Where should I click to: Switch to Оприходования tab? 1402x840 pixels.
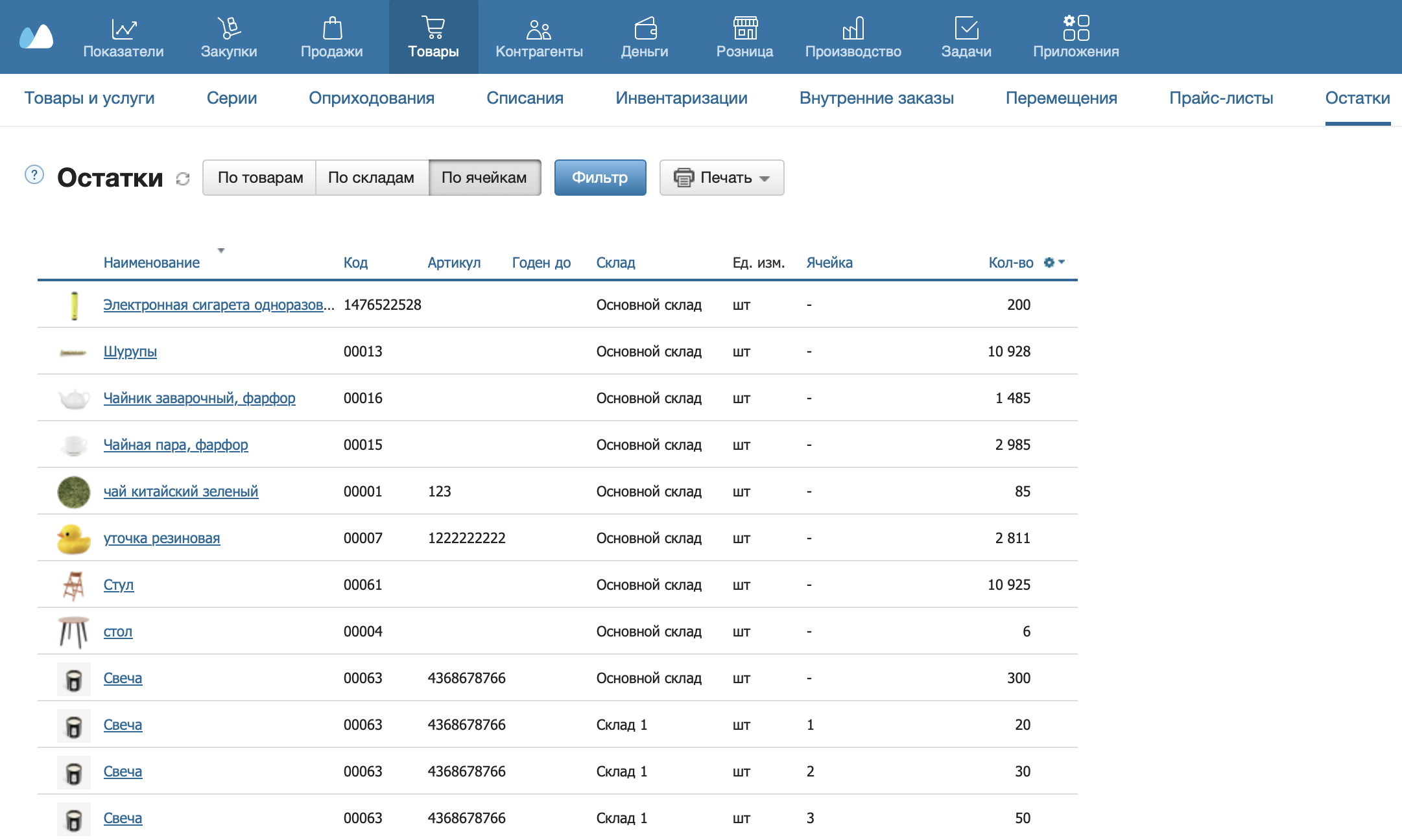[x=372, y=98]
